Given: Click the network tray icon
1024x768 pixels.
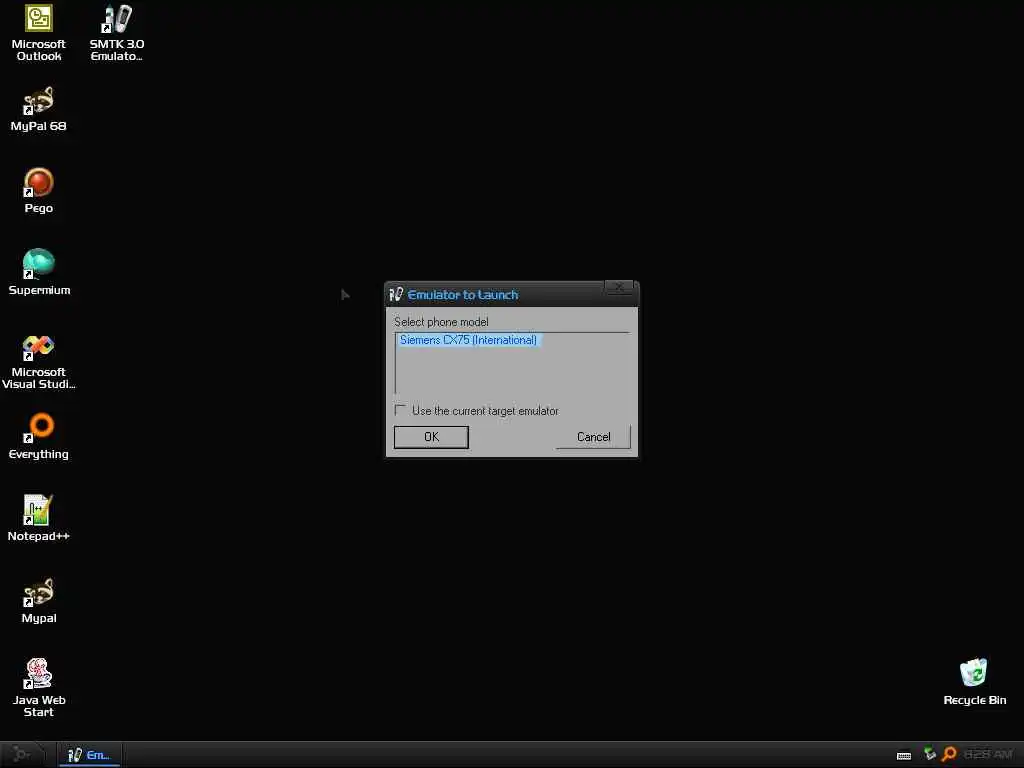Looking at the screenshot, I should (930, 754).
